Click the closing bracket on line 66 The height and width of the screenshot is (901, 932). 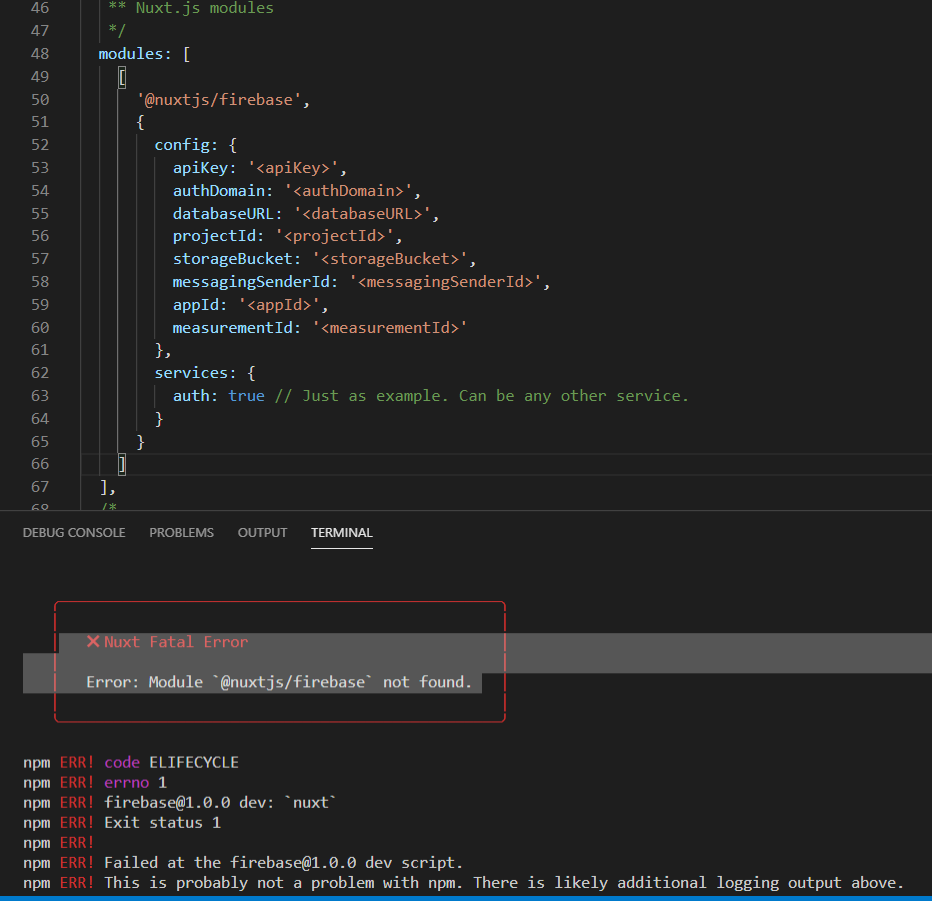point(122,464)
